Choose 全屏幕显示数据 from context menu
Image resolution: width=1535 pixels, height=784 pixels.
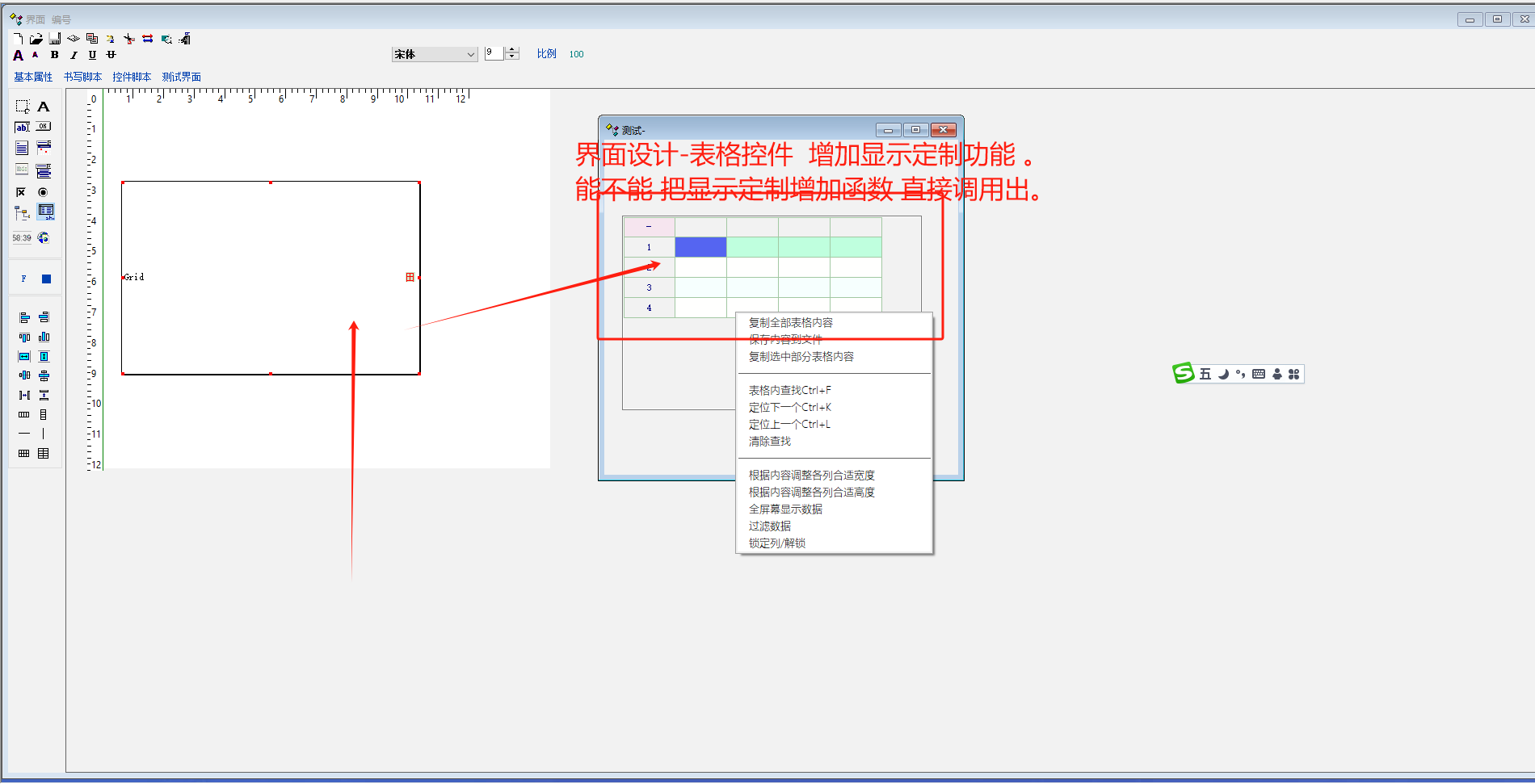pos(785,509)
